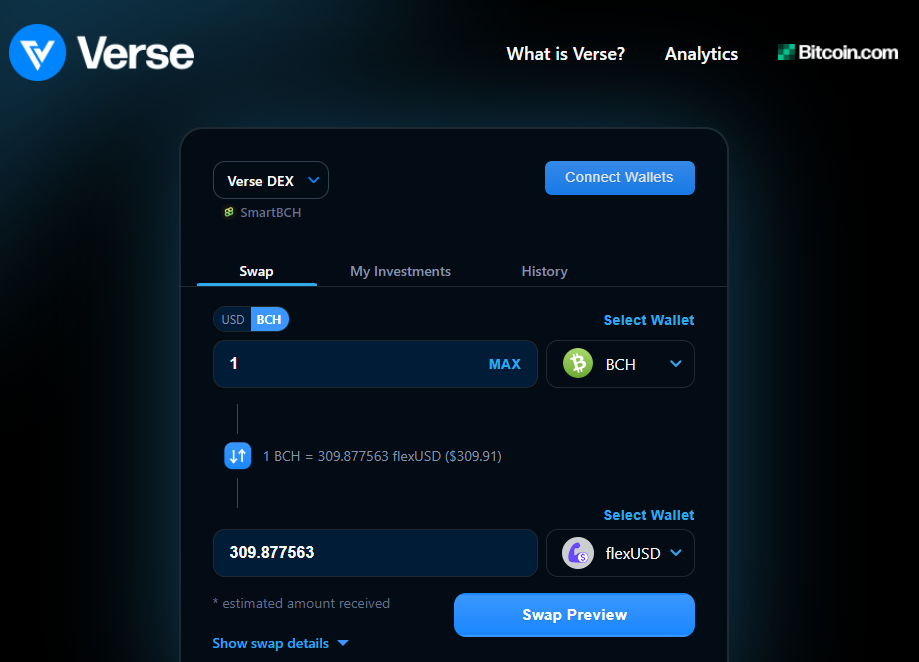The height and width of the screenshot is (662, 919).
Task: Toggle amount denomination to USD
Action: 233,319
